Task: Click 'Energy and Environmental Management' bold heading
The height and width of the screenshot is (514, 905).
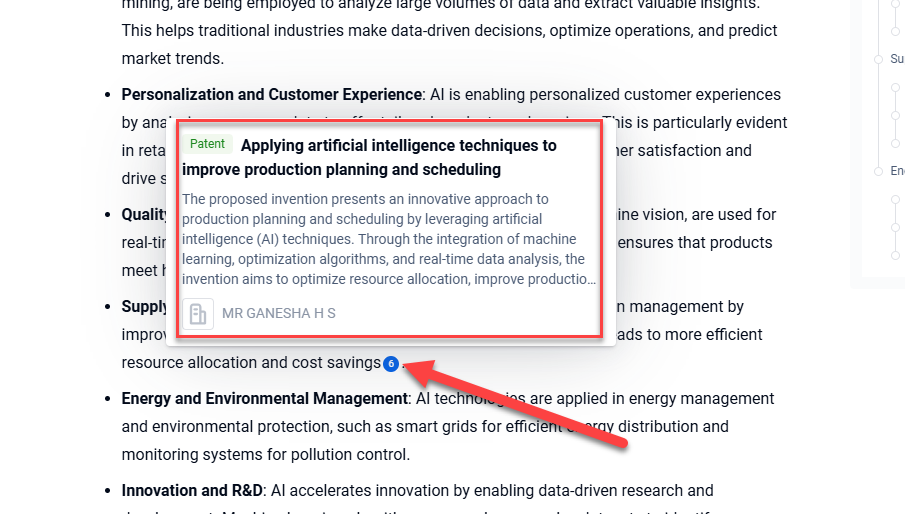Action: point(264,399)
